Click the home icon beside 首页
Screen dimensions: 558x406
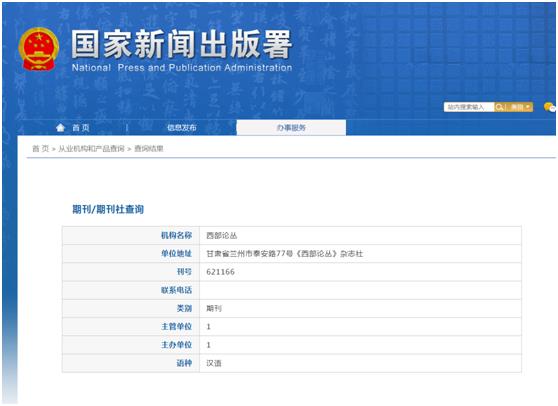click(x=60, y=127)
